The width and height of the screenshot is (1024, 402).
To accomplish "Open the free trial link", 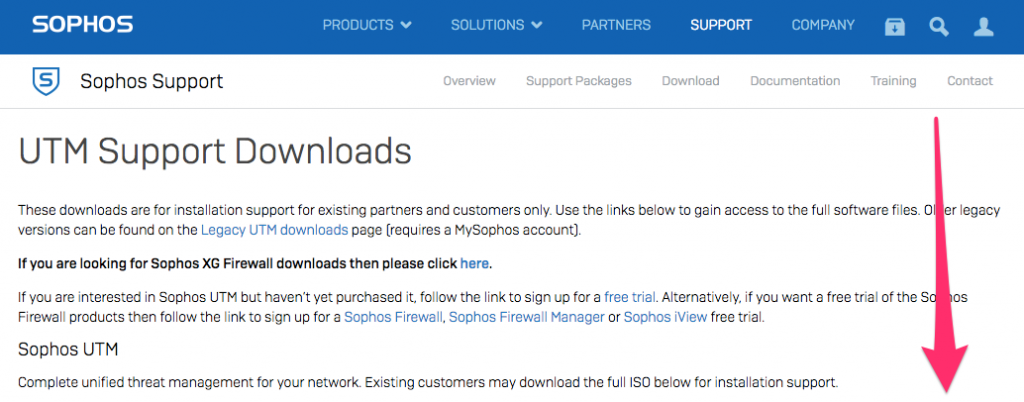I will [630, 298].
